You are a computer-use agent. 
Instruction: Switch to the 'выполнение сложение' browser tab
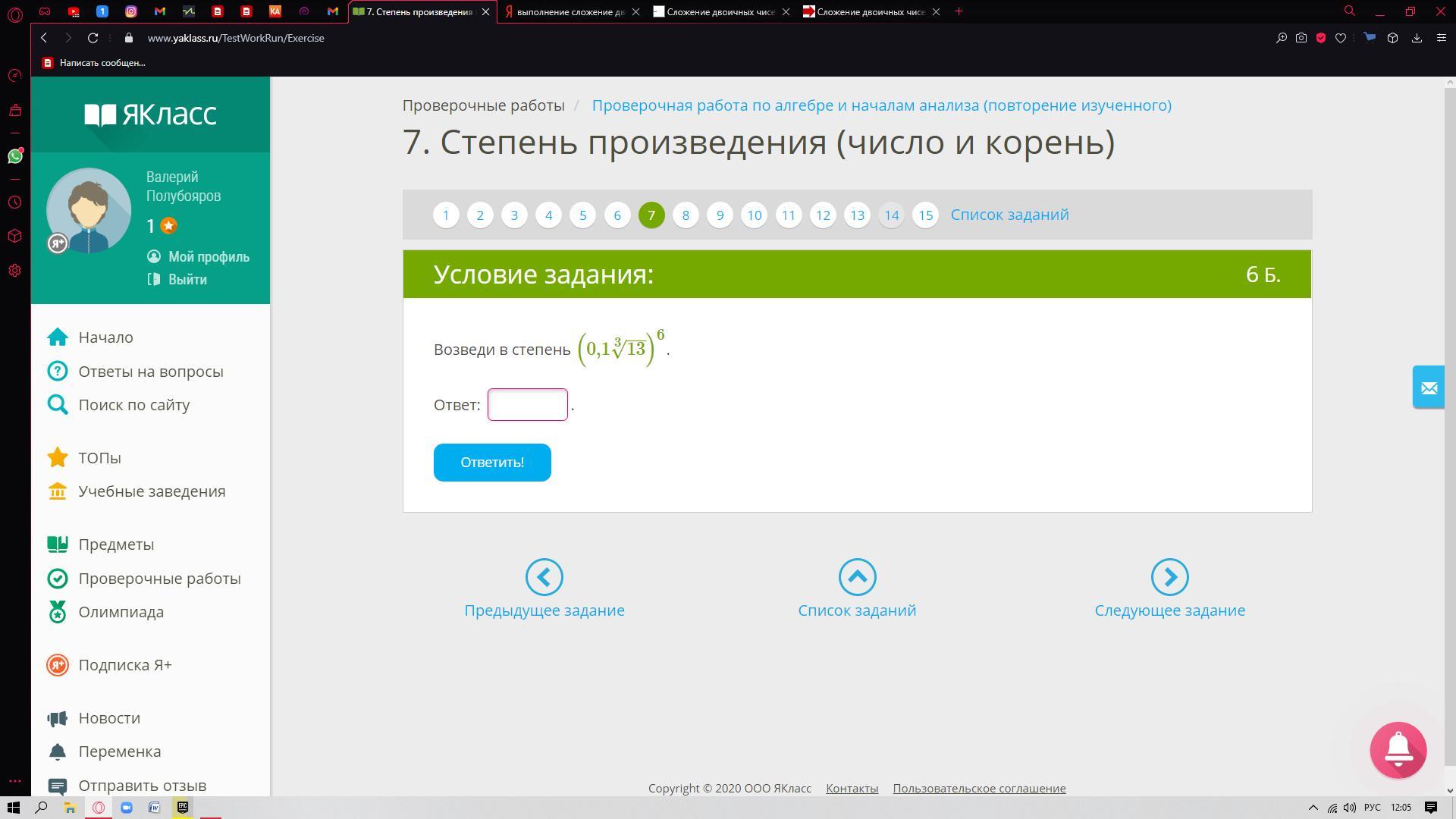(569, 12)
